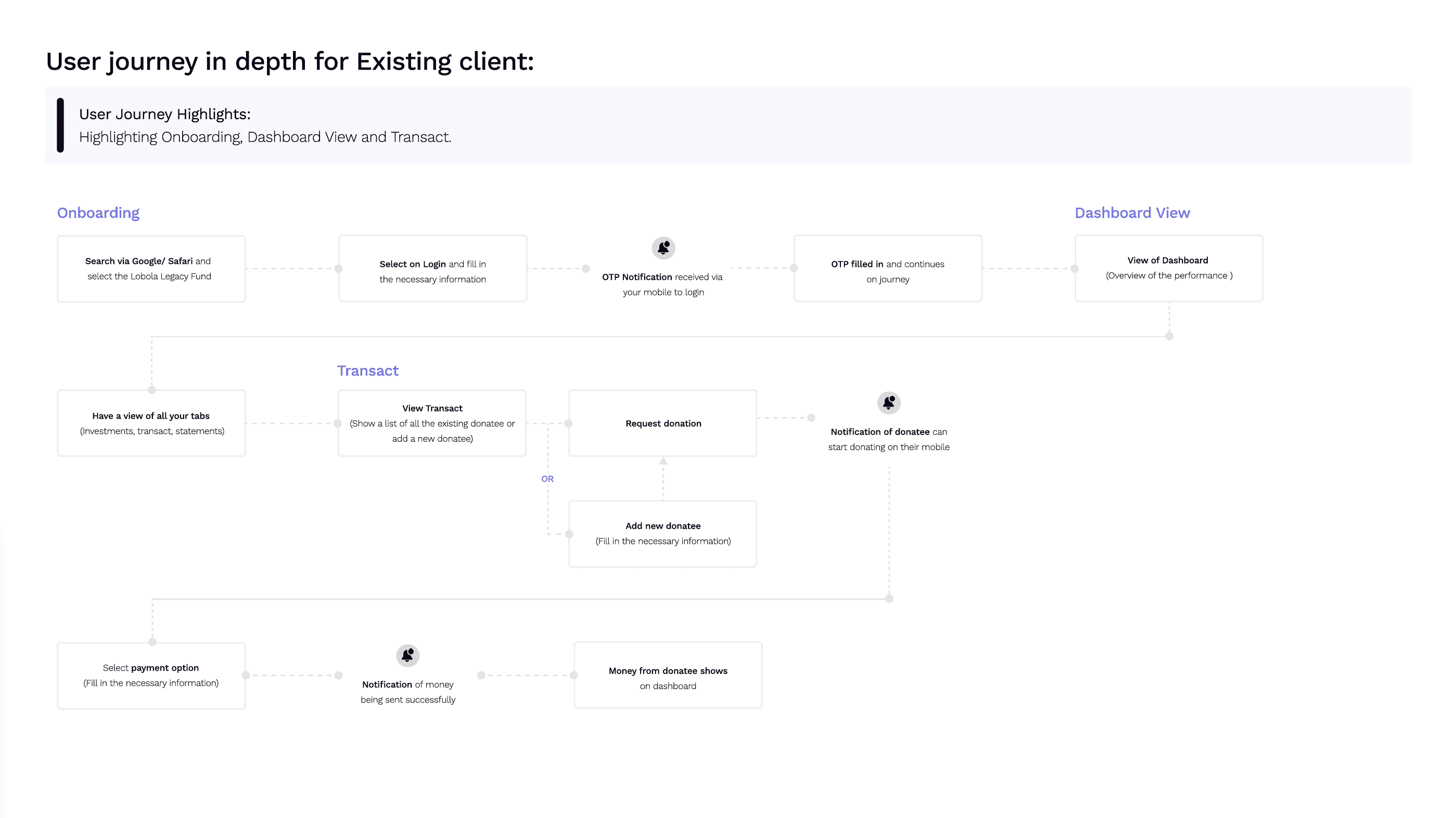Click the View of Dashboard box
The height and width of the screenshot is (818, 1456).
pos(1168,269)
